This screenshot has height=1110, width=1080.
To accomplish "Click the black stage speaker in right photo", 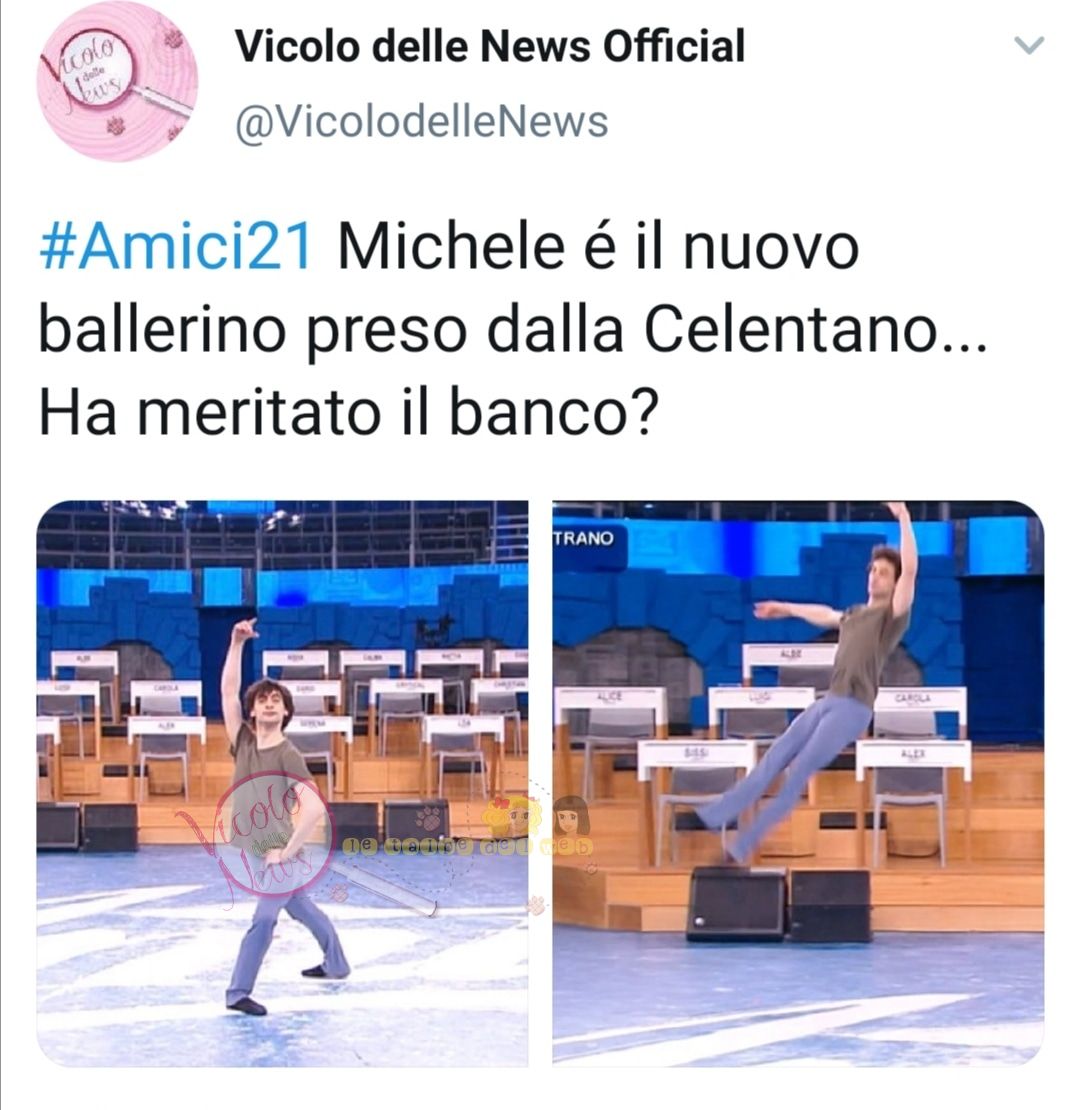I will [x=736, y=905].
